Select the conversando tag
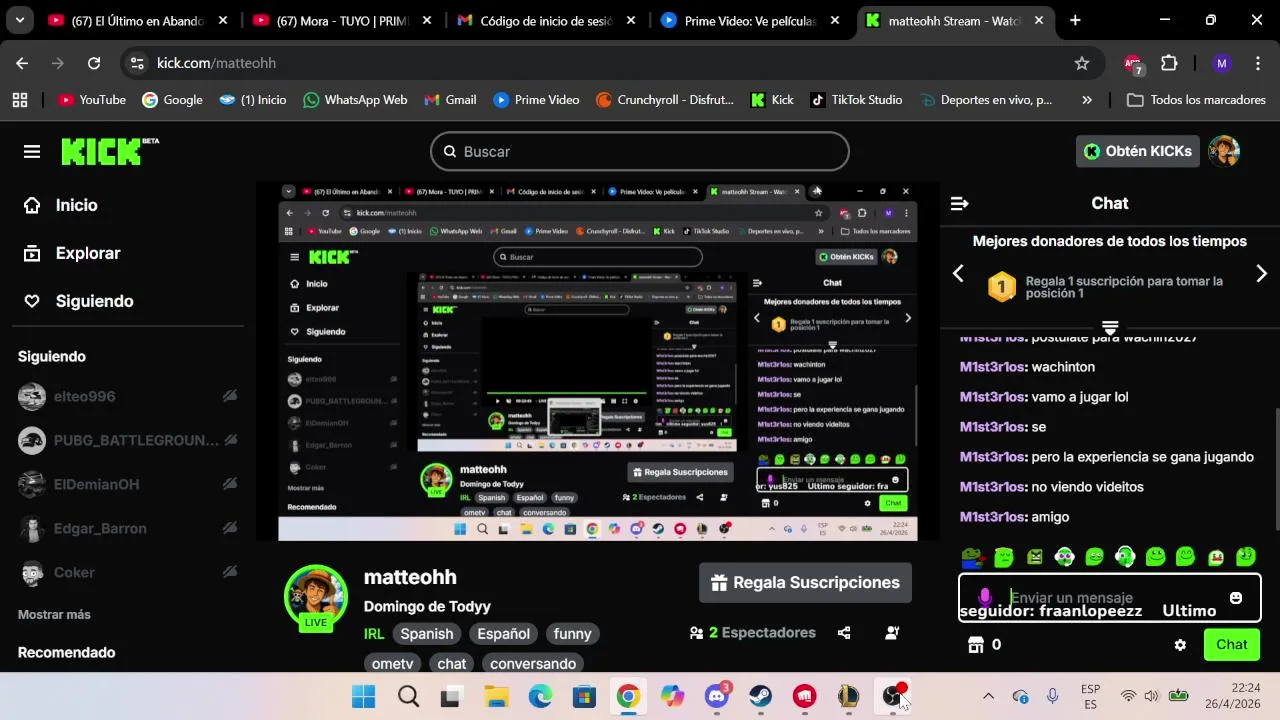1280x720 pixels. [x=533, y=664]
